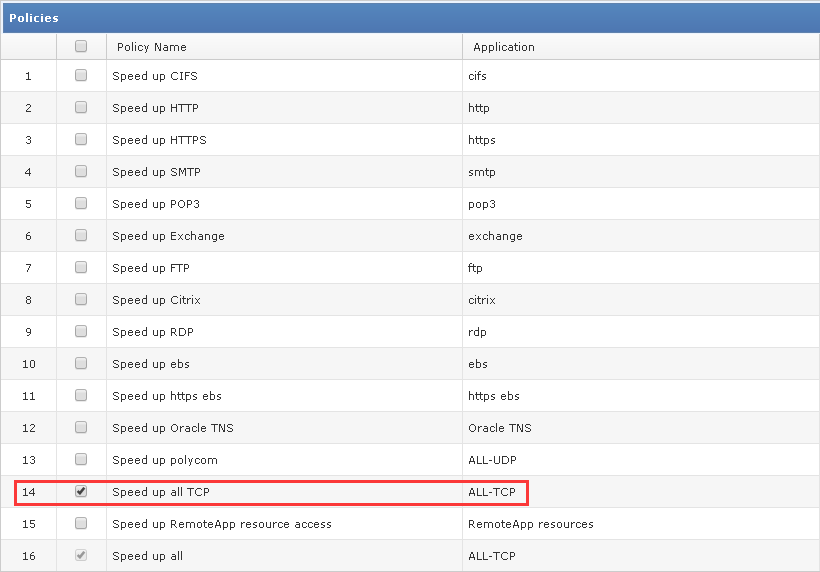The width and height of the screenshot is (820, 572).
Task: Select the Speed up Citrix checkbox
Action: 81,299
